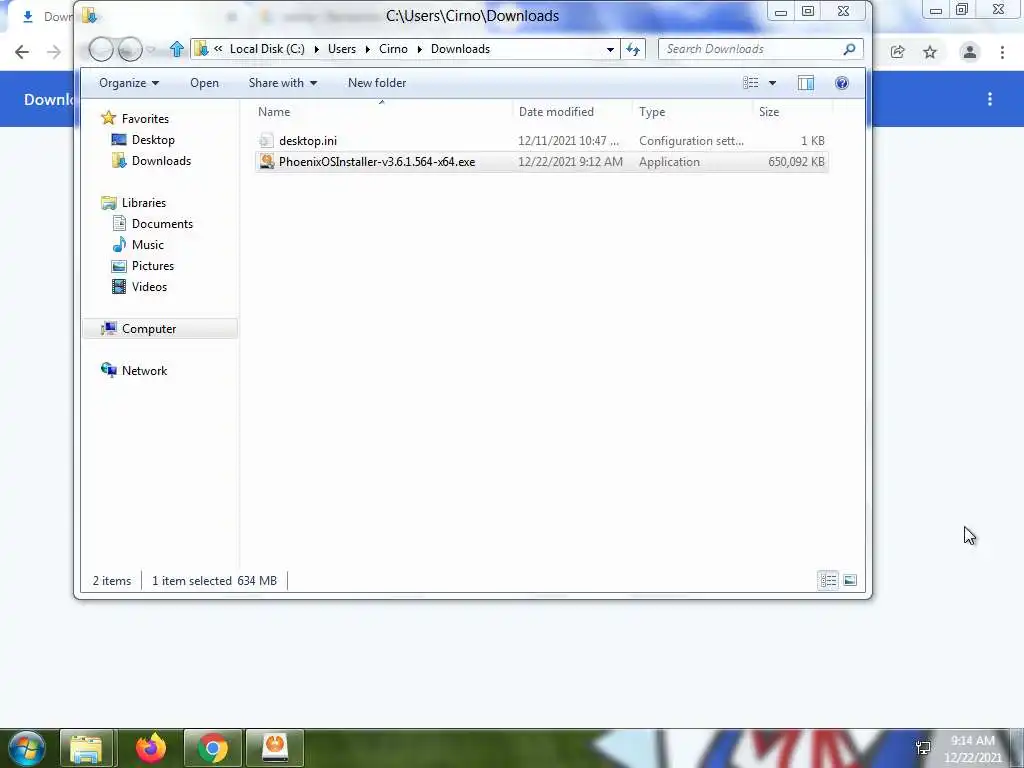Click the search magnifier icon in Explorer
Image resolution: width=1024 pixels, height=768 pixels.
coord(849,49)
